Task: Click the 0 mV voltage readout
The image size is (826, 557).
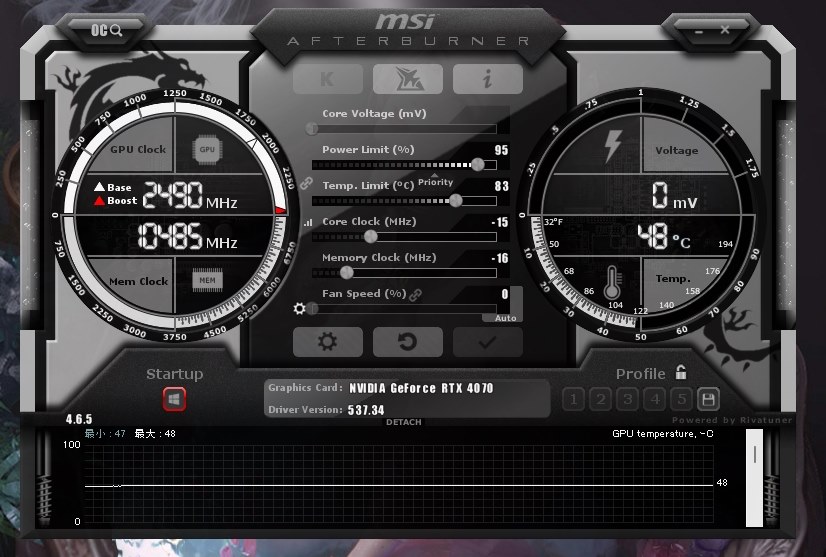Action: pos(675,196)
